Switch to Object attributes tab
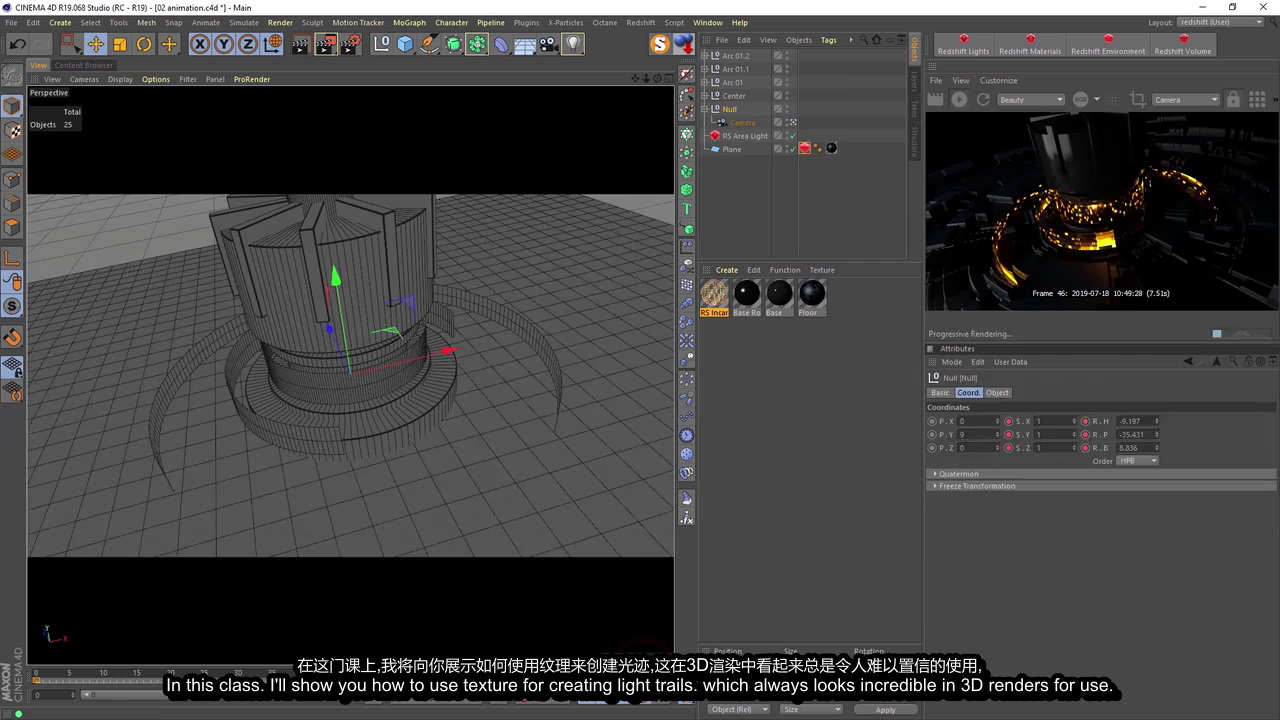Screen dimensions: 1280x720 998,393
